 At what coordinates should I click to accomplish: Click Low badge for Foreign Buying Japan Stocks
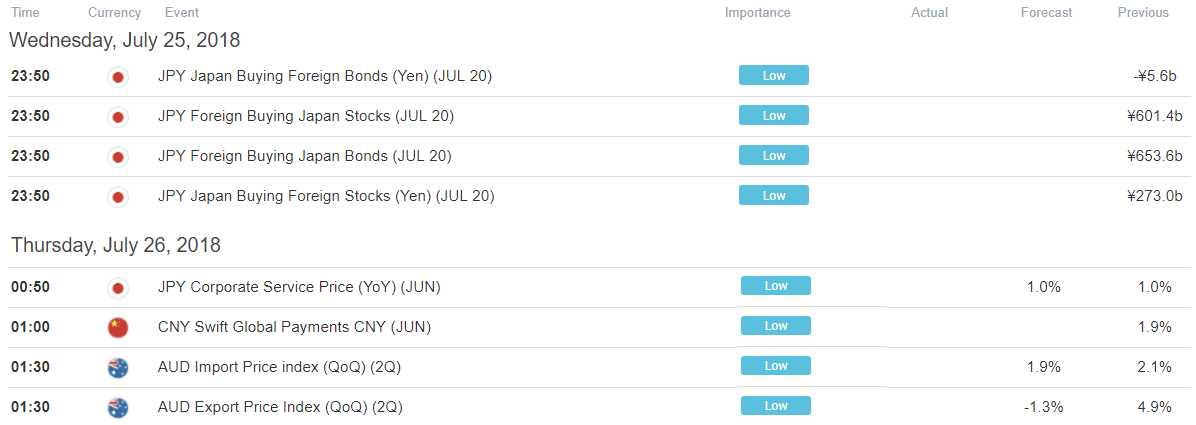(x=774, y=116)
